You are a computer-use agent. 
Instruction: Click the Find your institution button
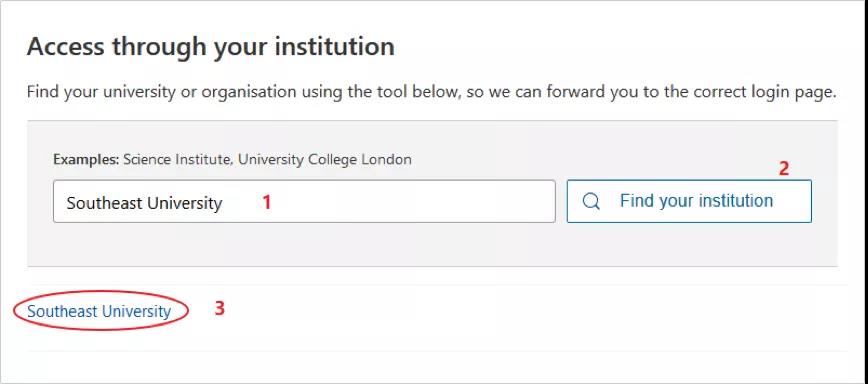689,201
